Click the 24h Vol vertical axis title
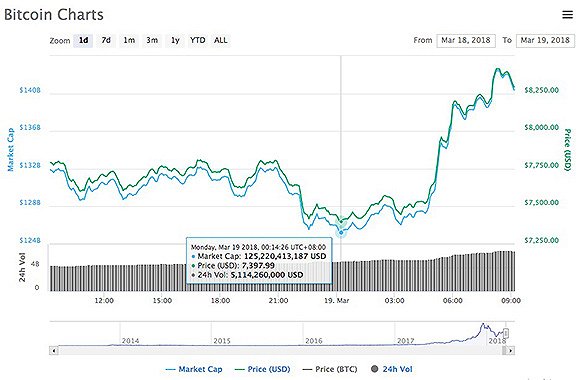 coord(22,267)
